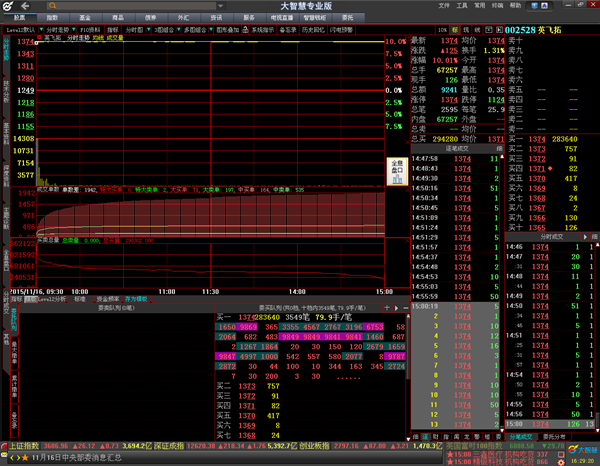This screenshot has width=600, height=466.
Task: Open the 文件 menu
Action: coord(444,5)
